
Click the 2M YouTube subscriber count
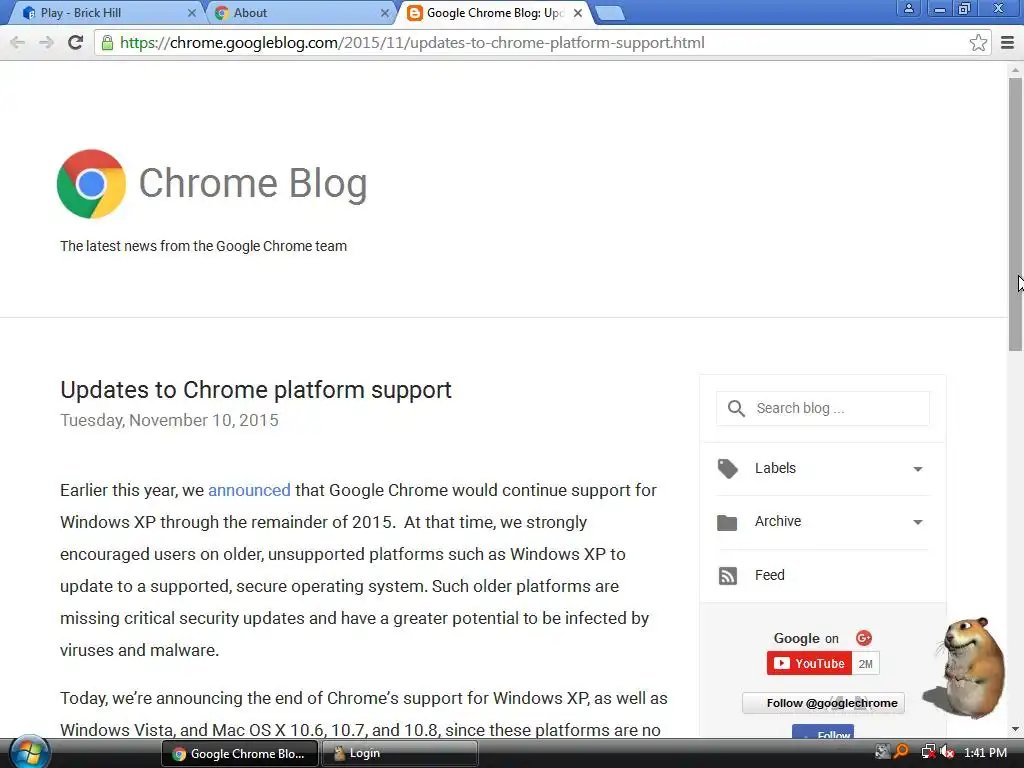tap(865, 664)
